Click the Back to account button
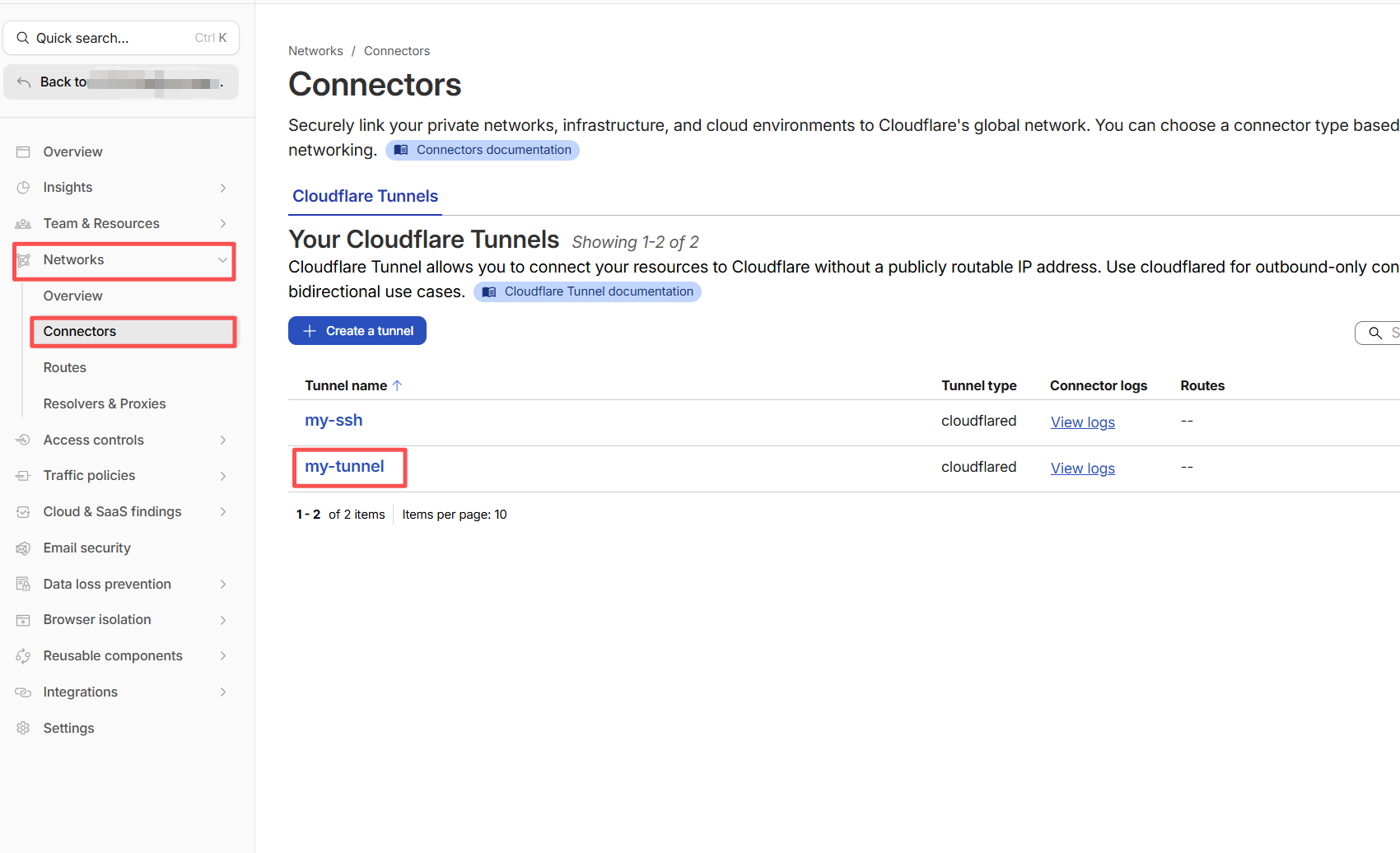Viewport: 1400px width, 853px height. tap(121, 82)
